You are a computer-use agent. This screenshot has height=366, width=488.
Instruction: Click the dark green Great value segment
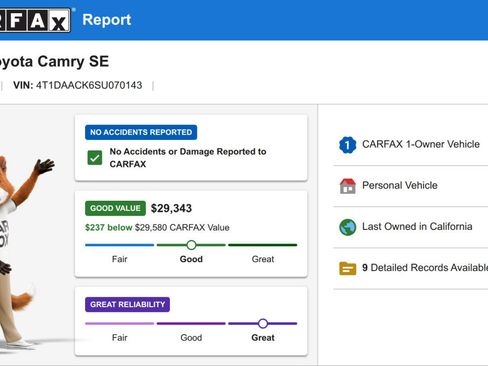[263, 245]
